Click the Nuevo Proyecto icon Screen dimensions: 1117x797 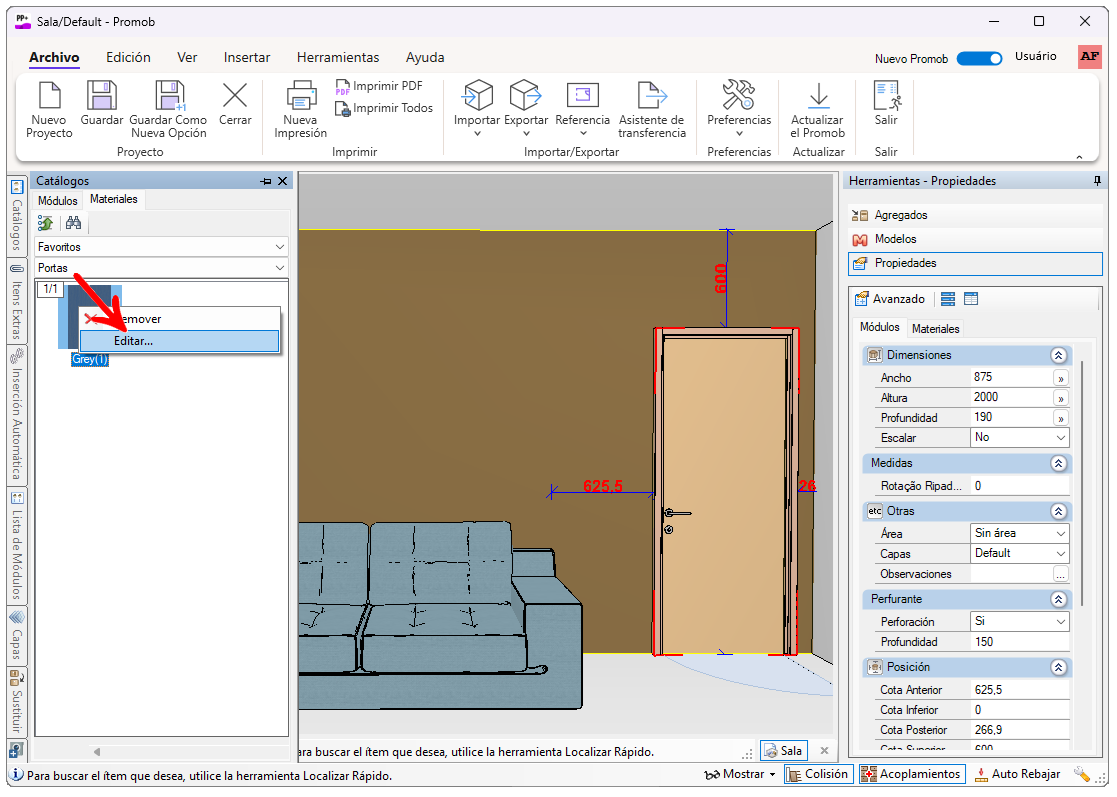[49, 96]
